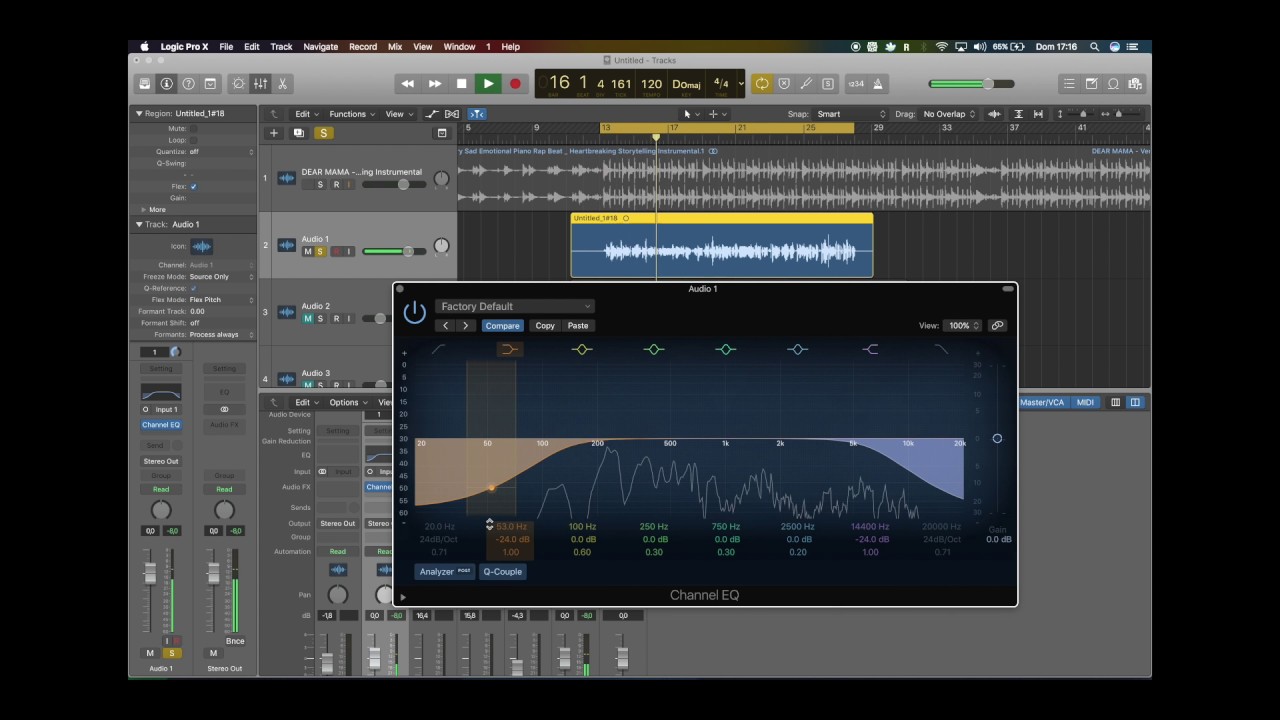1280x720 pixels.
Task: Stop playback with the Stop button
Action: point(461,84)
